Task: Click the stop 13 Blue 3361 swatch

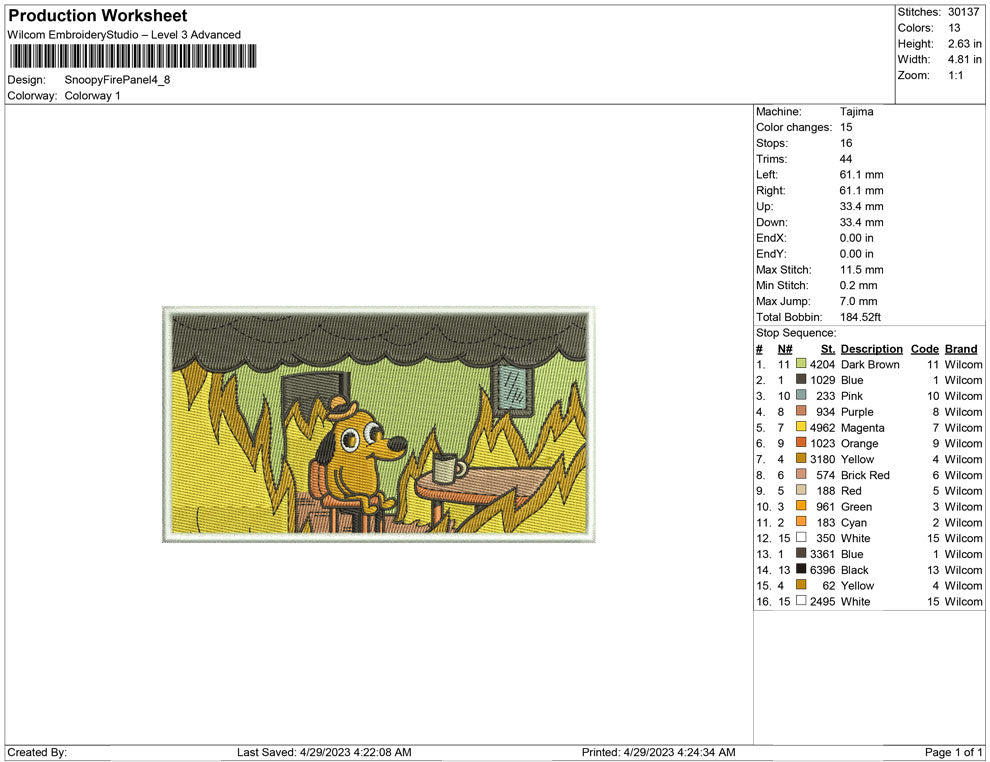Action: tap(801, 553)
